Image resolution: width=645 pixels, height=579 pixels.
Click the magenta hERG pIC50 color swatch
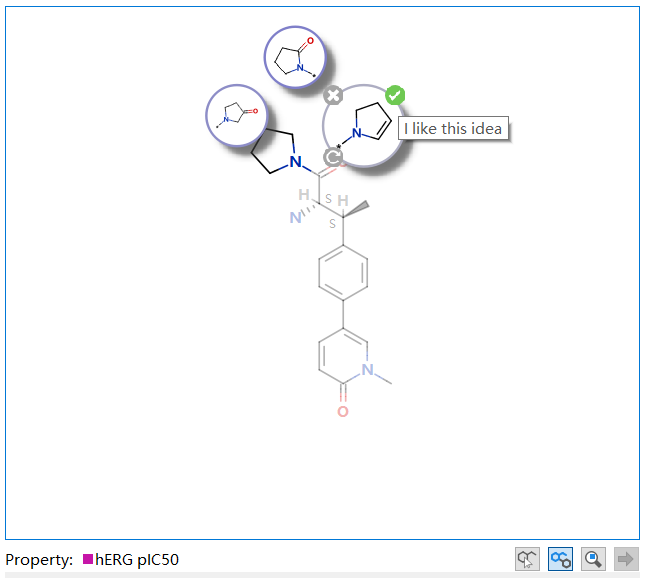[x=88, y=559]
